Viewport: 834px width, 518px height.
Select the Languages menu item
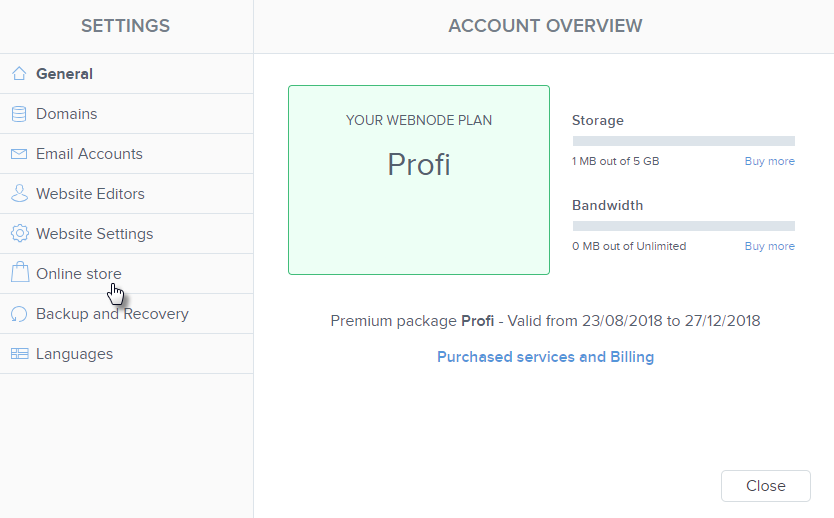127,354
